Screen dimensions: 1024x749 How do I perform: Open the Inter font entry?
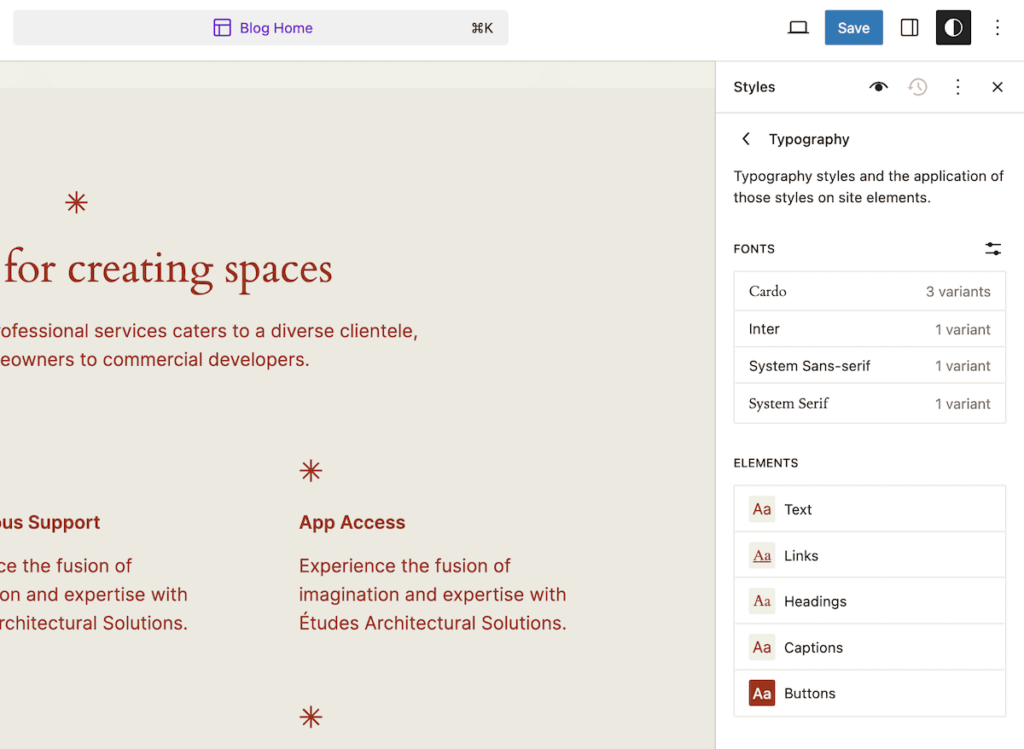pos(869,329)
